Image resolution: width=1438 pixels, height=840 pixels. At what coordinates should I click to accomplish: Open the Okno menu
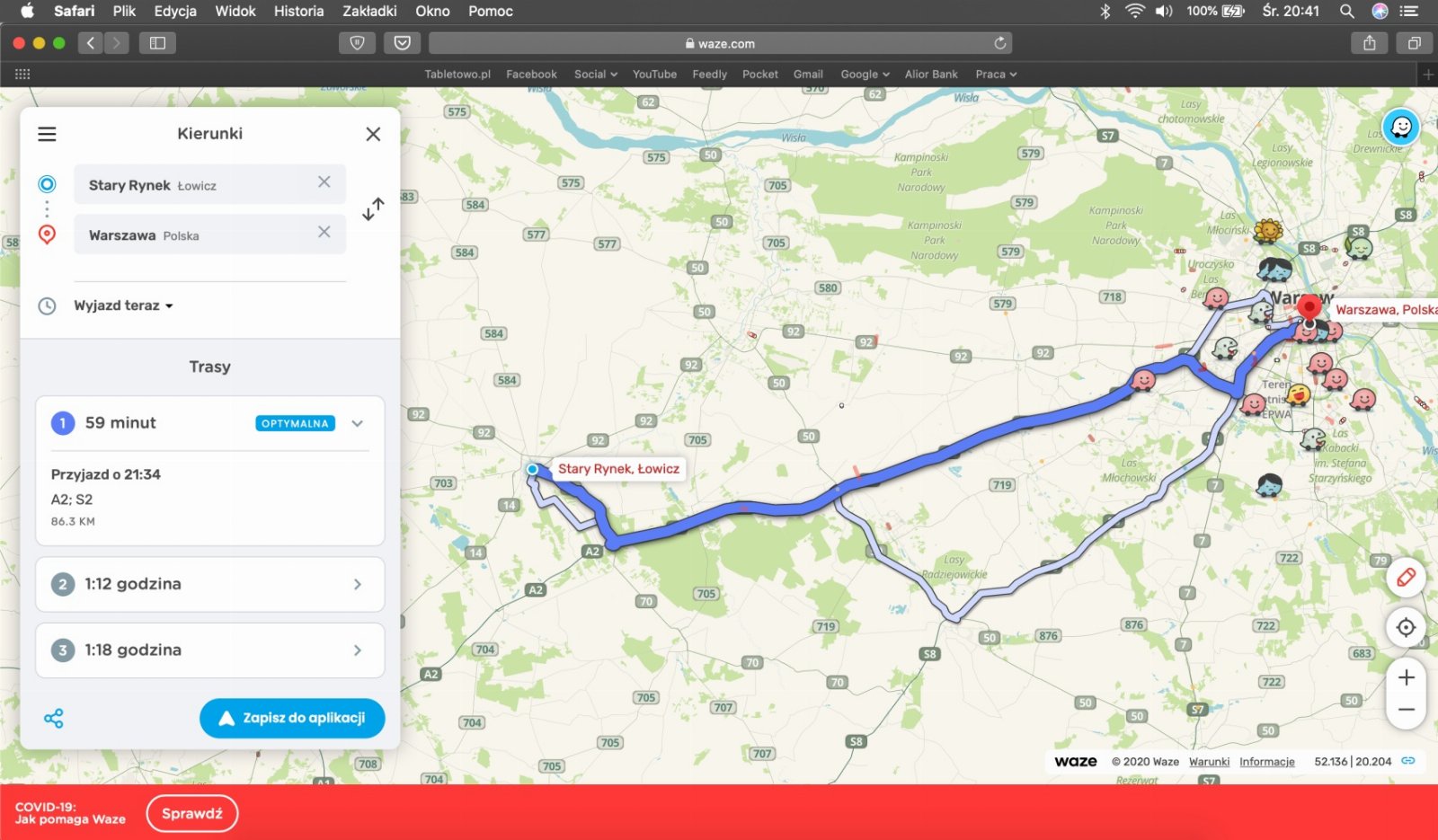432,11
